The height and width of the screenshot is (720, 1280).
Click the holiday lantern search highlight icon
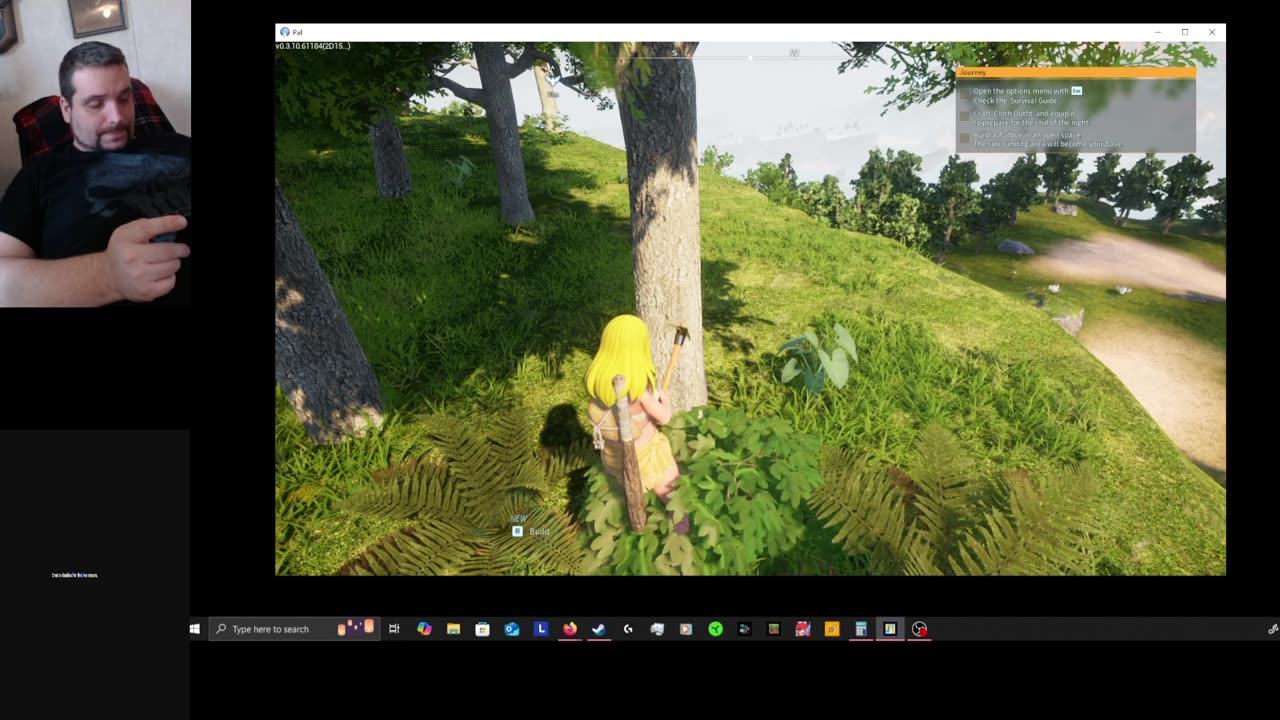[x=356, y=628]
